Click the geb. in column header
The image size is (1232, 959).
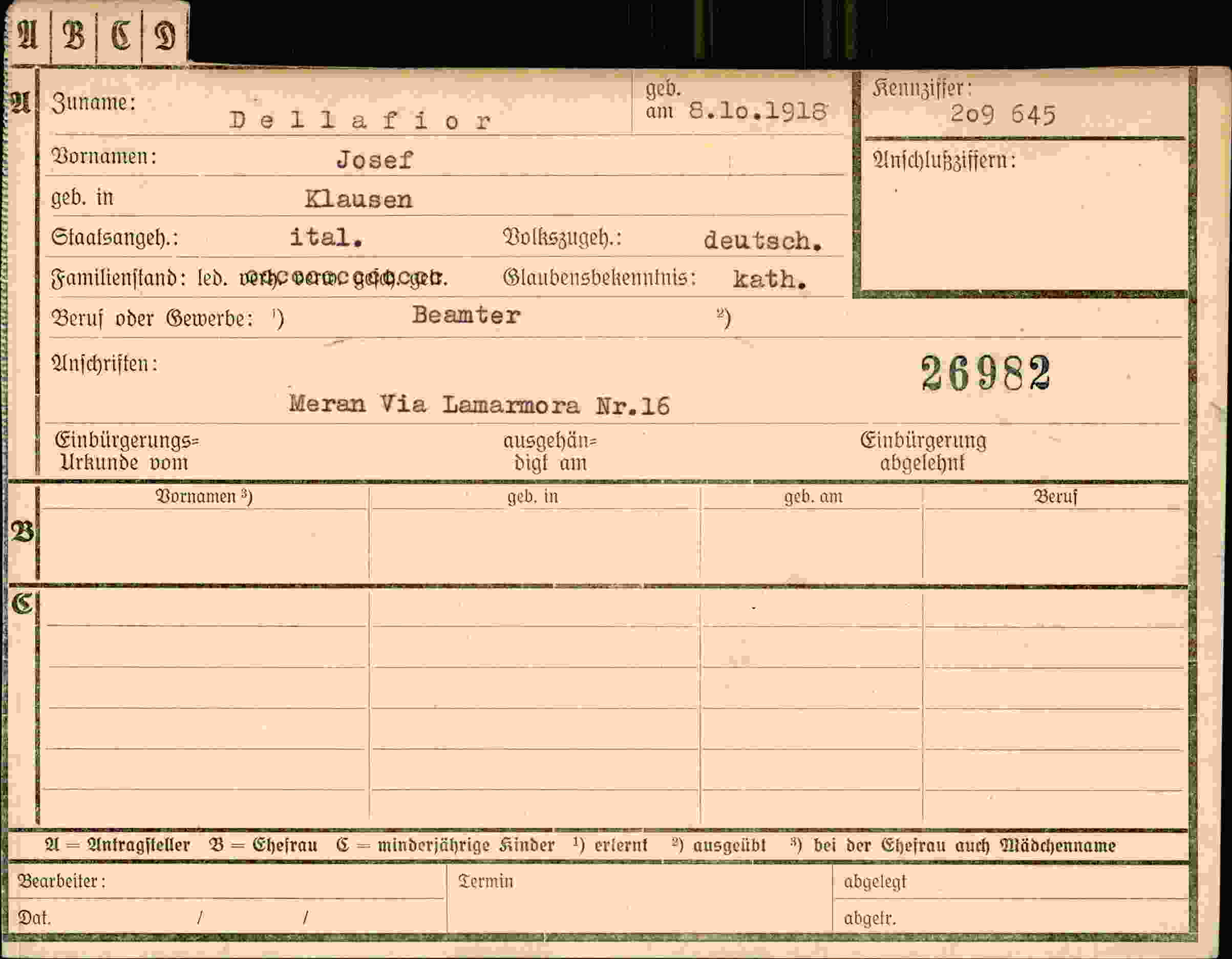click(x=533, y=497)
